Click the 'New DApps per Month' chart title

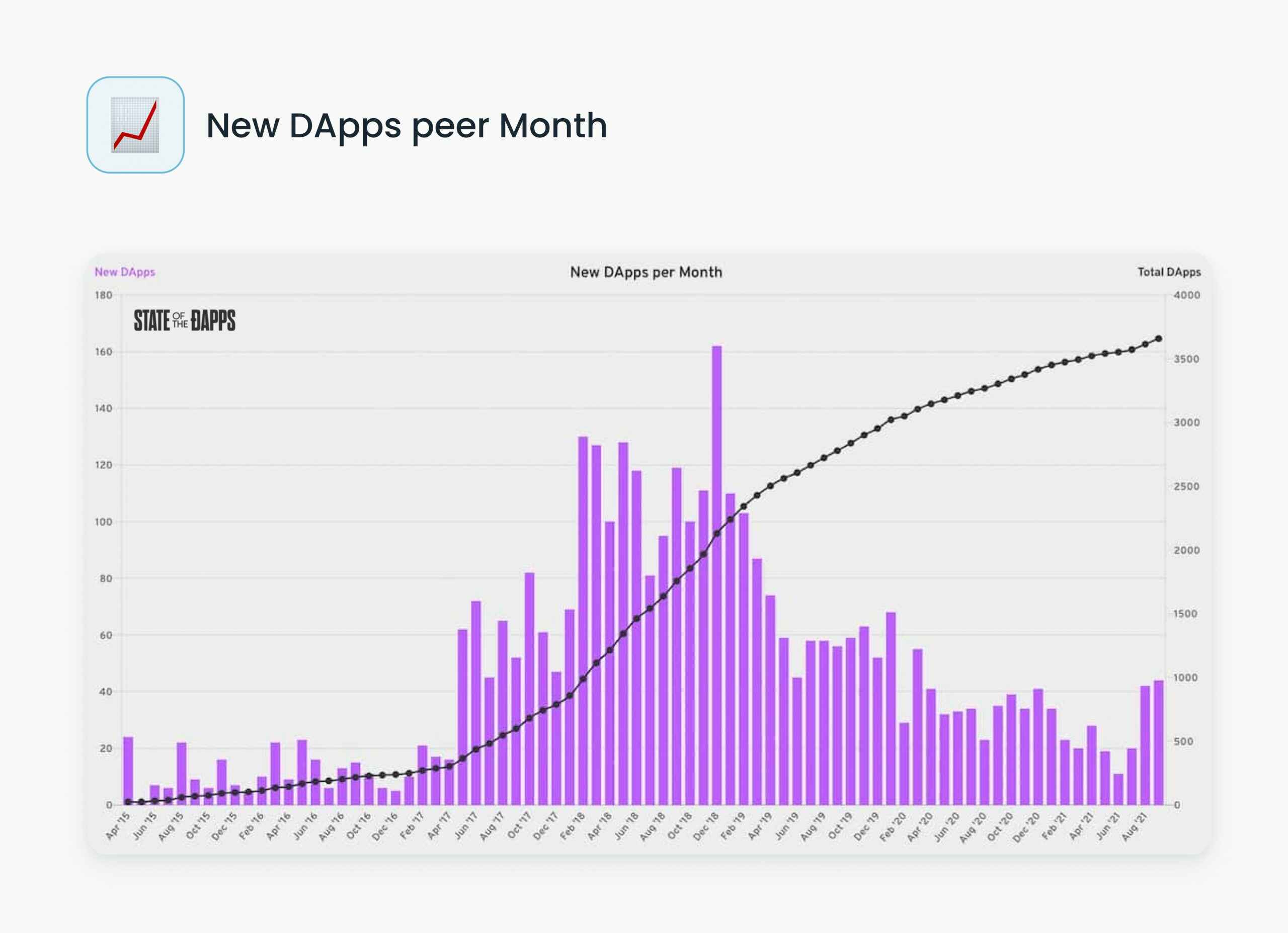[647, 272]
